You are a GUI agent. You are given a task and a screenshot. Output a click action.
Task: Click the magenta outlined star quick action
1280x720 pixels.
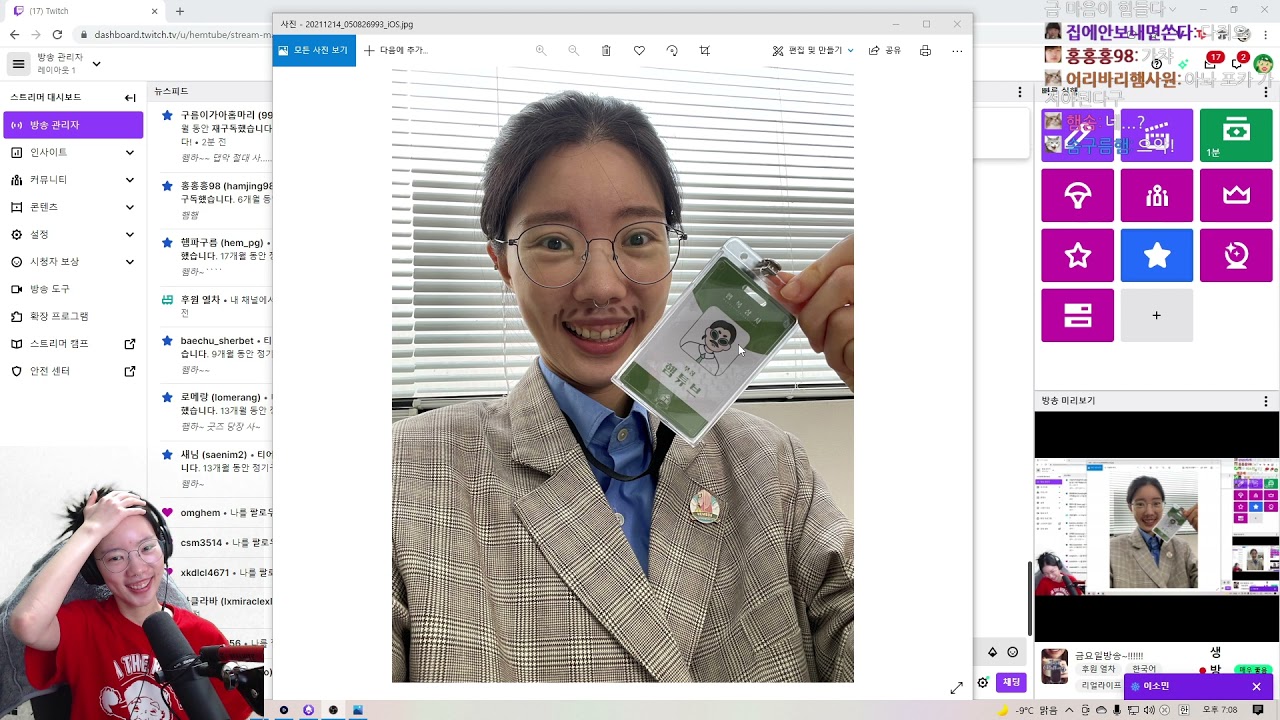click(x=1077, y=255)
